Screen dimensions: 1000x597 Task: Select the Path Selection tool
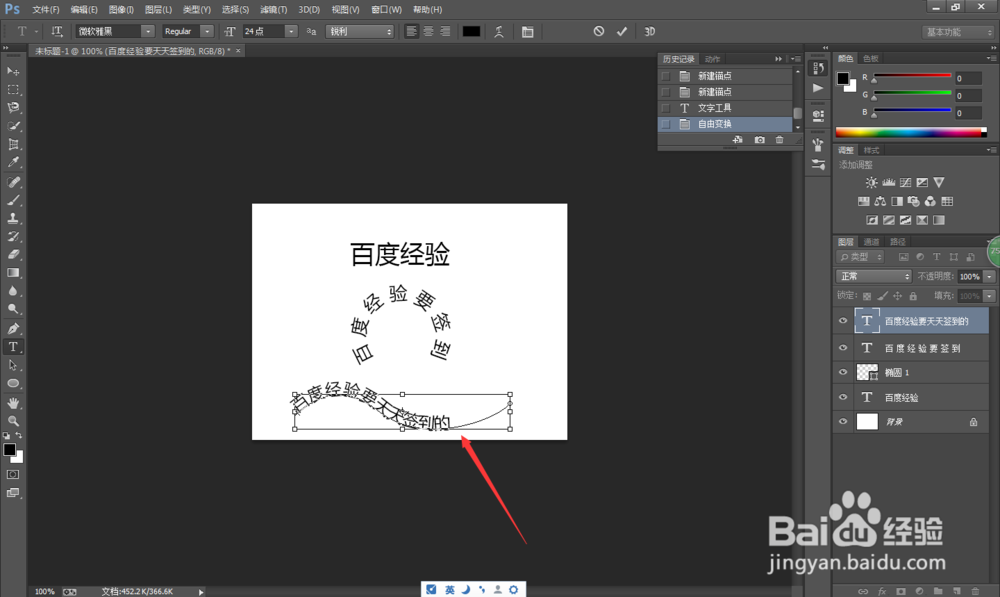point(13,365)
